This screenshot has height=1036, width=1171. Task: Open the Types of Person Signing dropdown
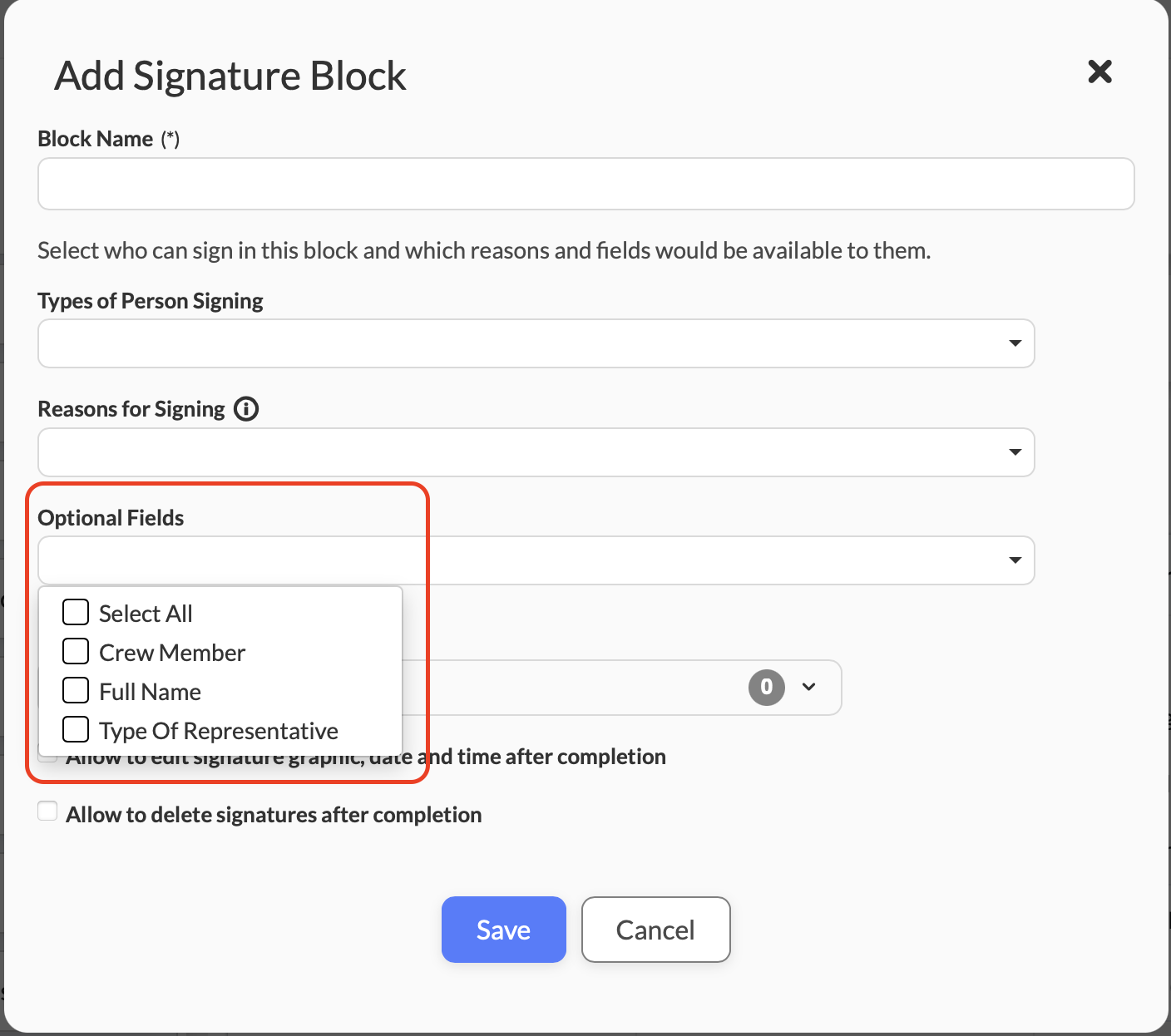tap(536, 343)
